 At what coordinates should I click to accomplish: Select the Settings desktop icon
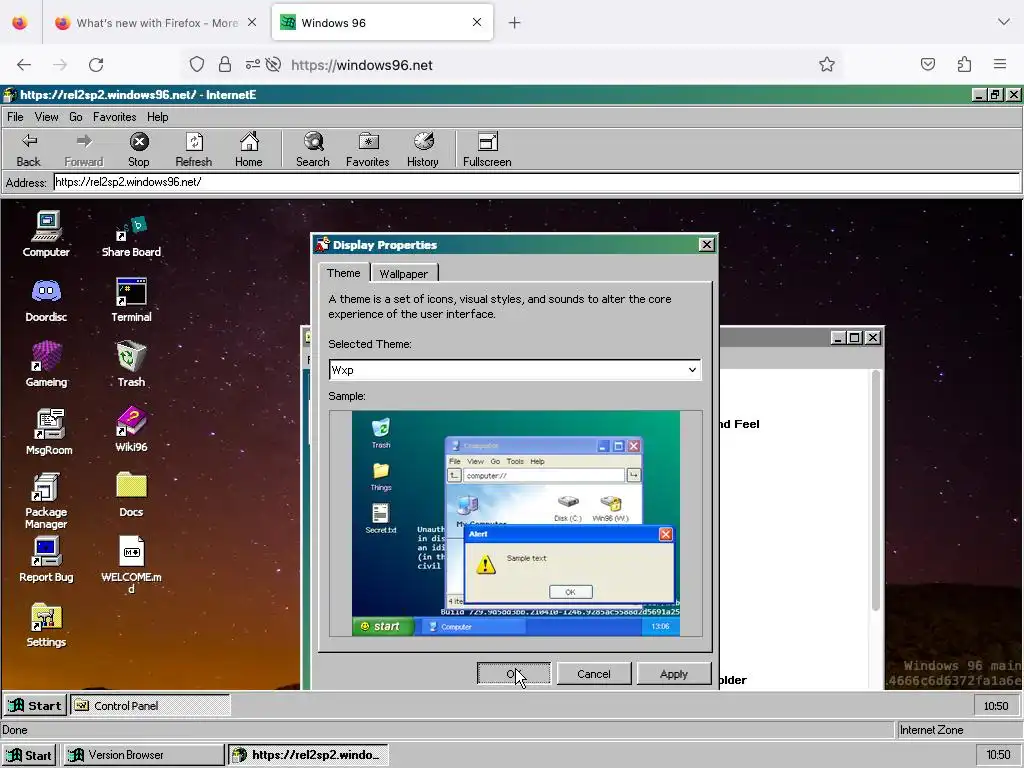[46, 625]
